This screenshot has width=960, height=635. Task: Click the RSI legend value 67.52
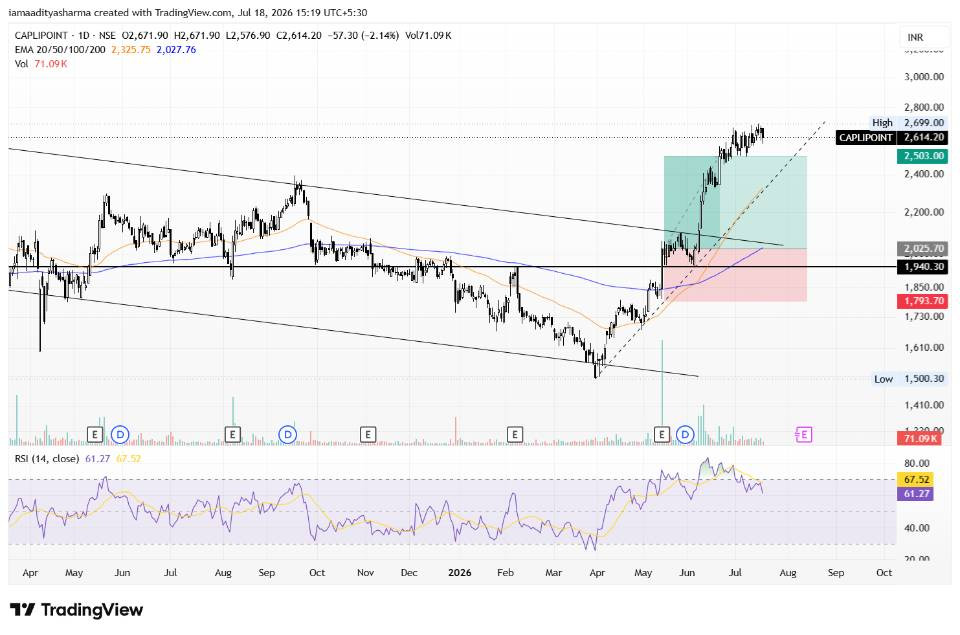click(129, 459)
